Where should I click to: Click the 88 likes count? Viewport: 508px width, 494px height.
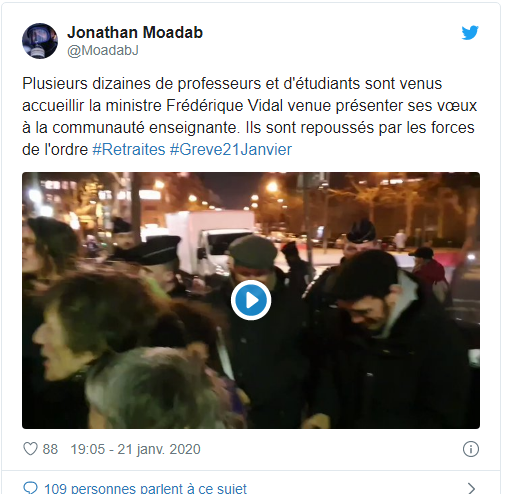(50, 449)
